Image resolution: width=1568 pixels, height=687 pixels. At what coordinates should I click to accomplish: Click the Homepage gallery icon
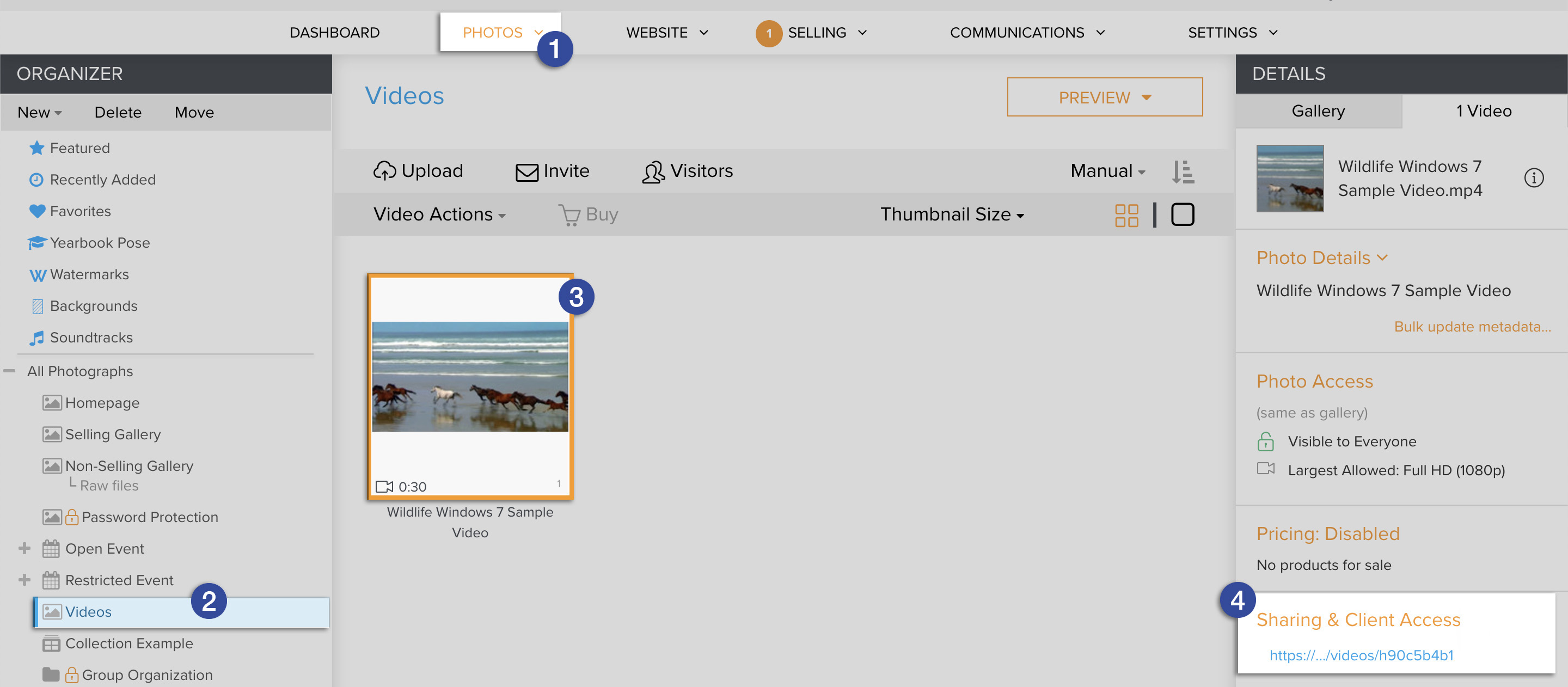(x=52, y=403)
